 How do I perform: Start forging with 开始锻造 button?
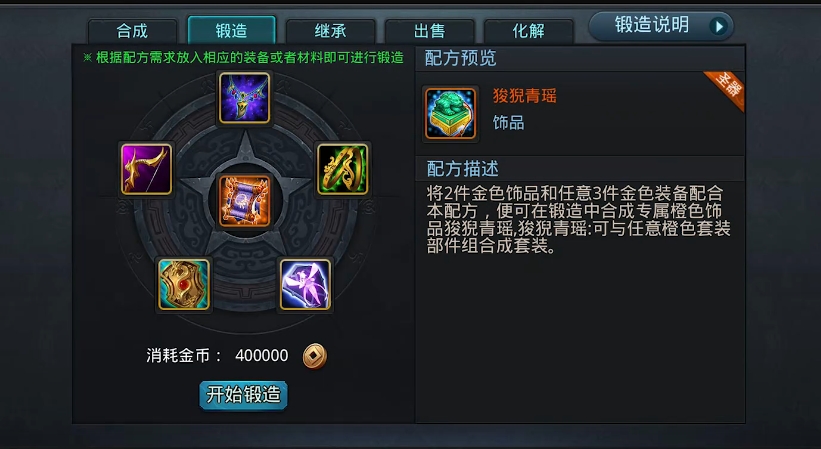tap(243, 395)
